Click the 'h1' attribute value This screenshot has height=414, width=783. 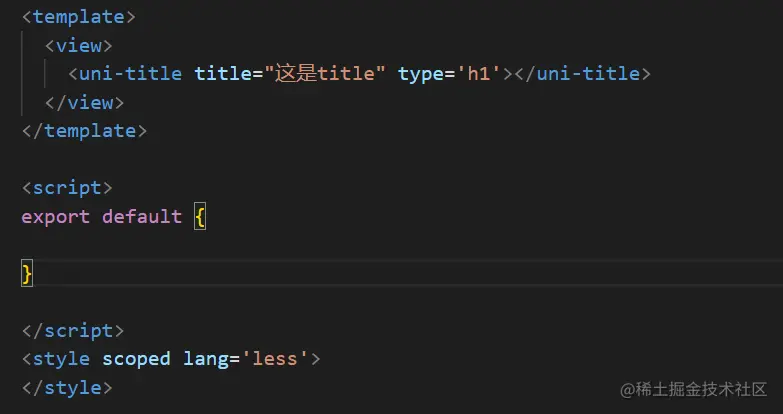(478, 74)
